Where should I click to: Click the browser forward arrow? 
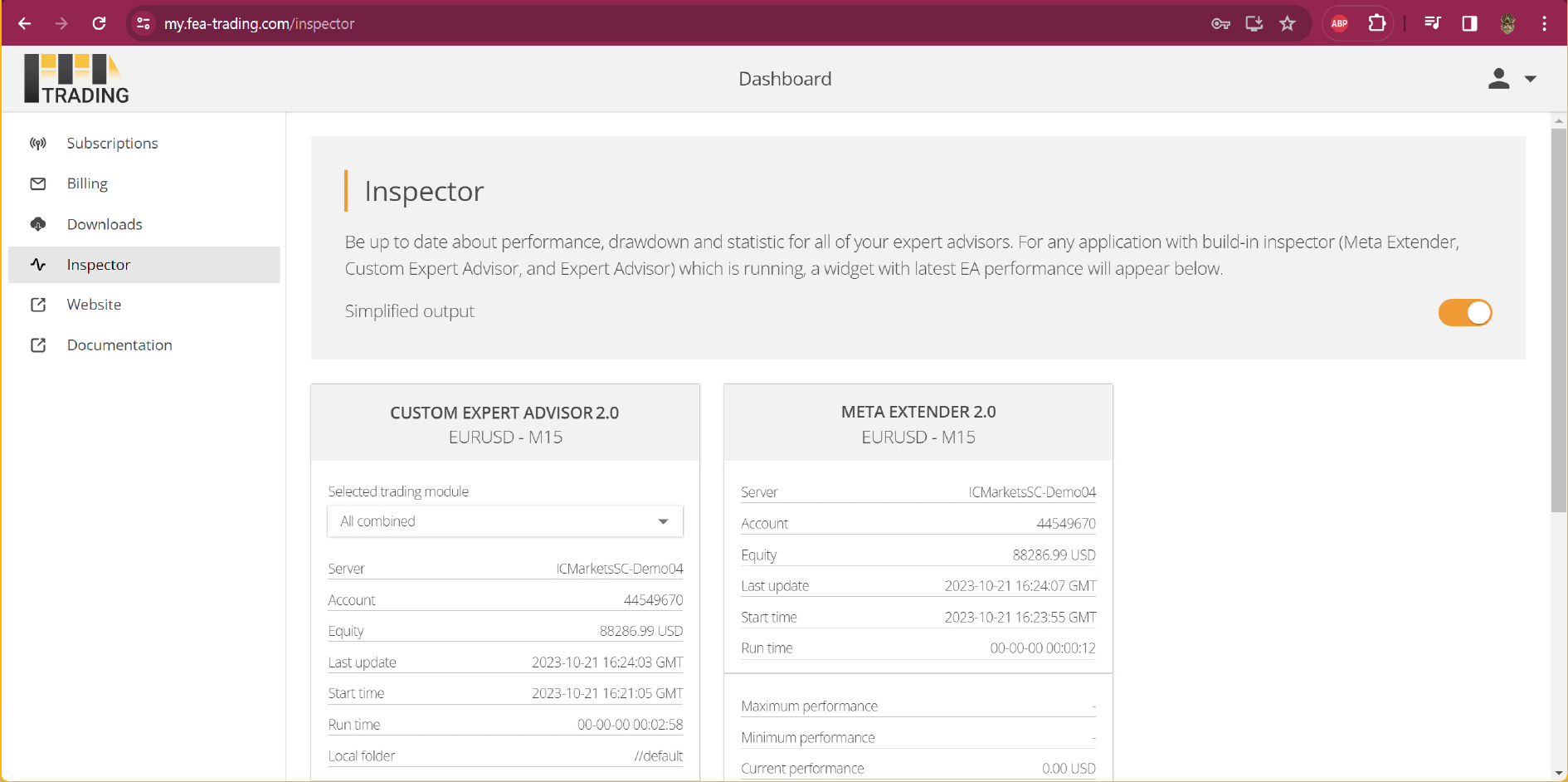click(x=61, y=23)
